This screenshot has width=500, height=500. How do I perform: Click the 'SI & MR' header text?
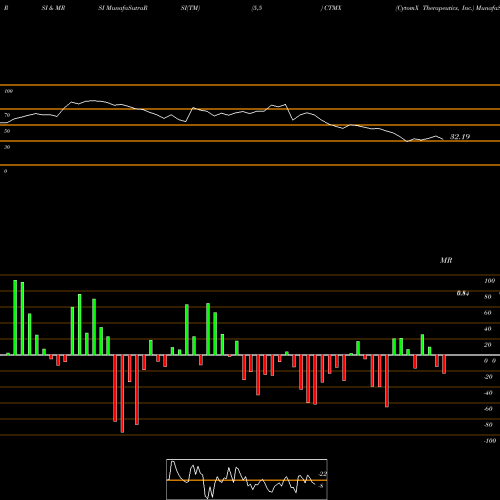pyautogui.click(x=53, y=8)
